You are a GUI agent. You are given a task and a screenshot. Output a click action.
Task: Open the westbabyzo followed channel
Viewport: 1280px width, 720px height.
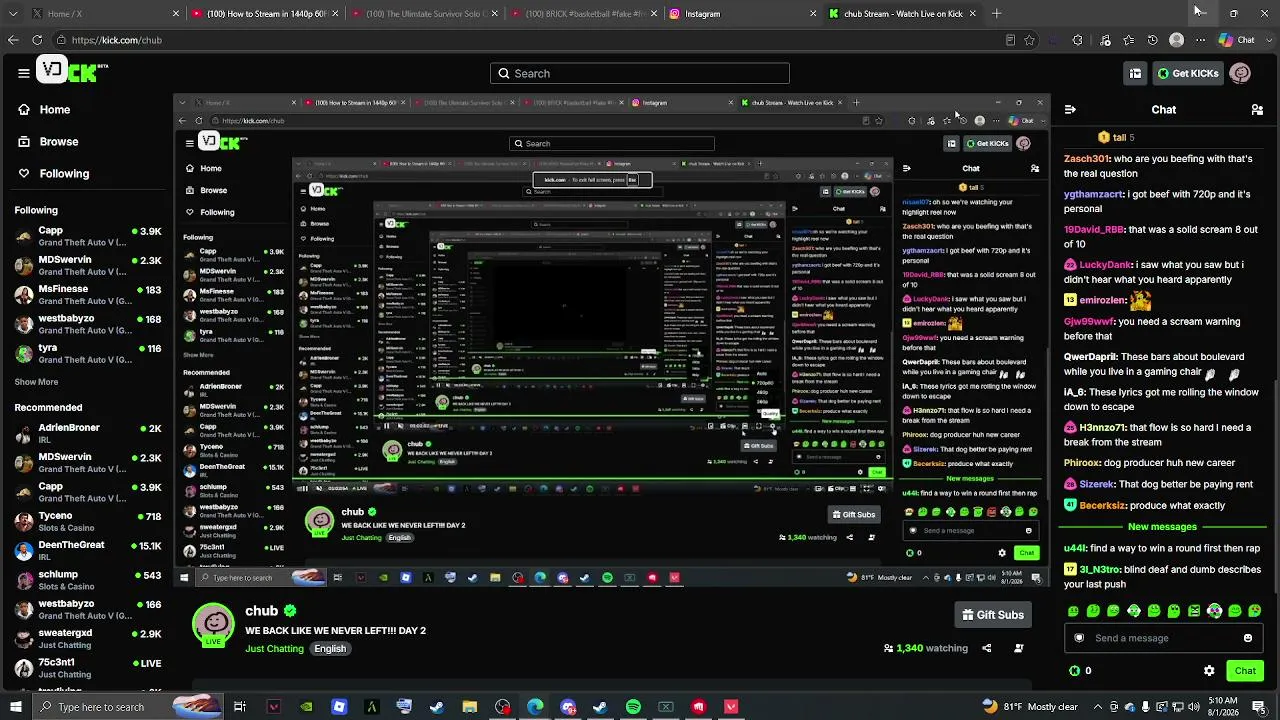point(88,324)
